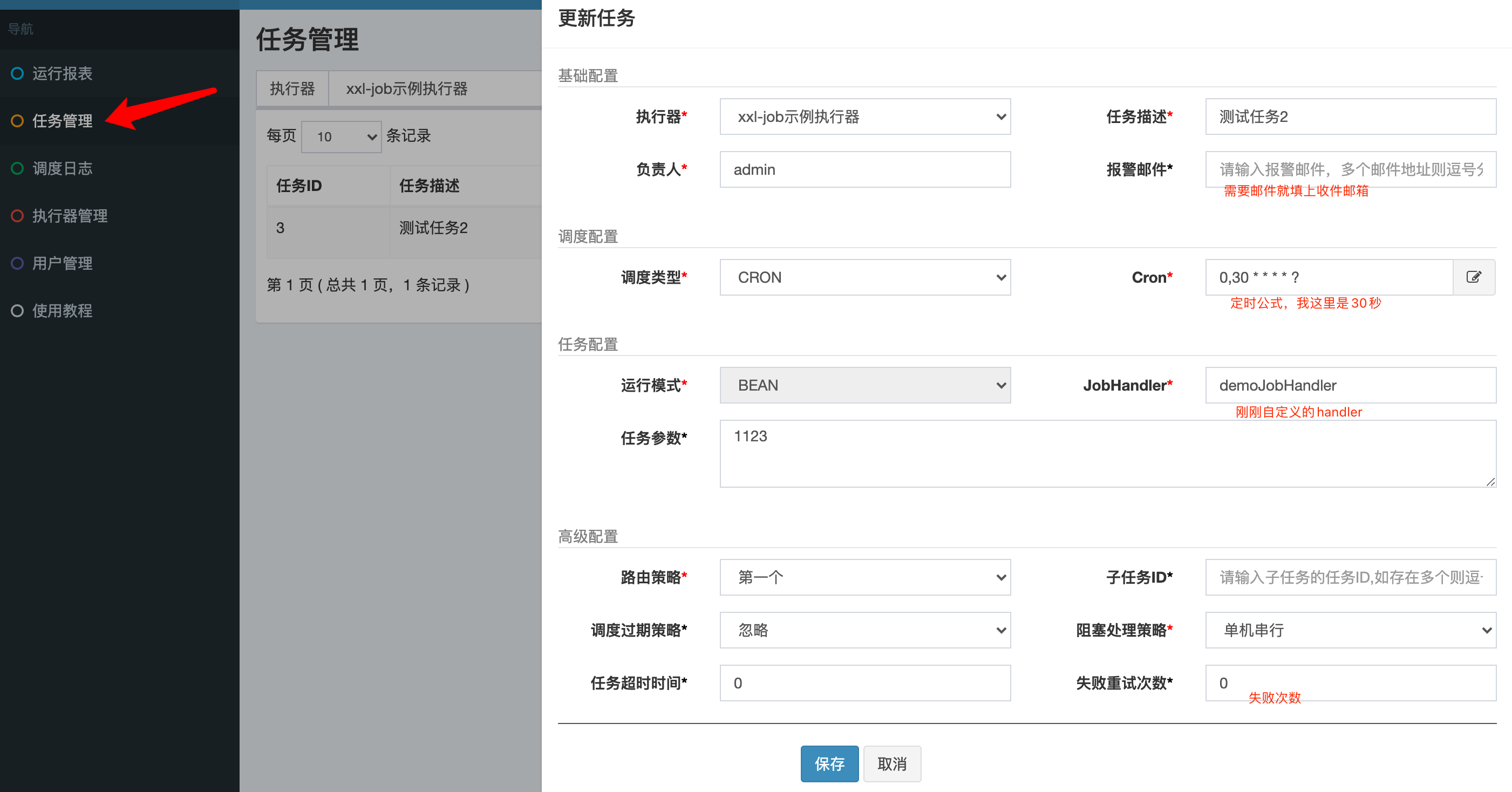This screenshot has width=1512, height=792.
Task: Click the 保存 button
Action: [829, 764]
